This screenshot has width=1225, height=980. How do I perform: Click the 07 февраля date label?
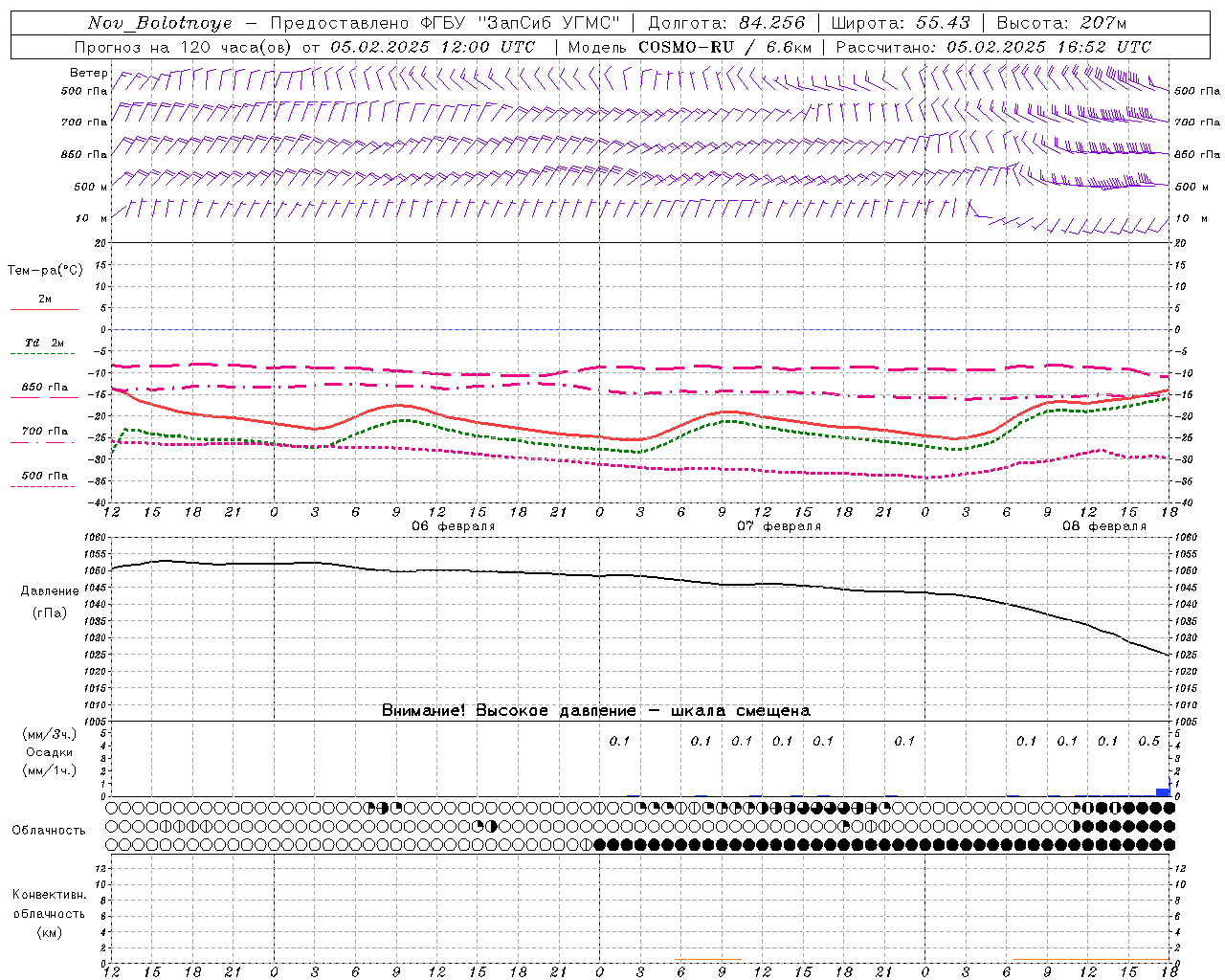779,526
